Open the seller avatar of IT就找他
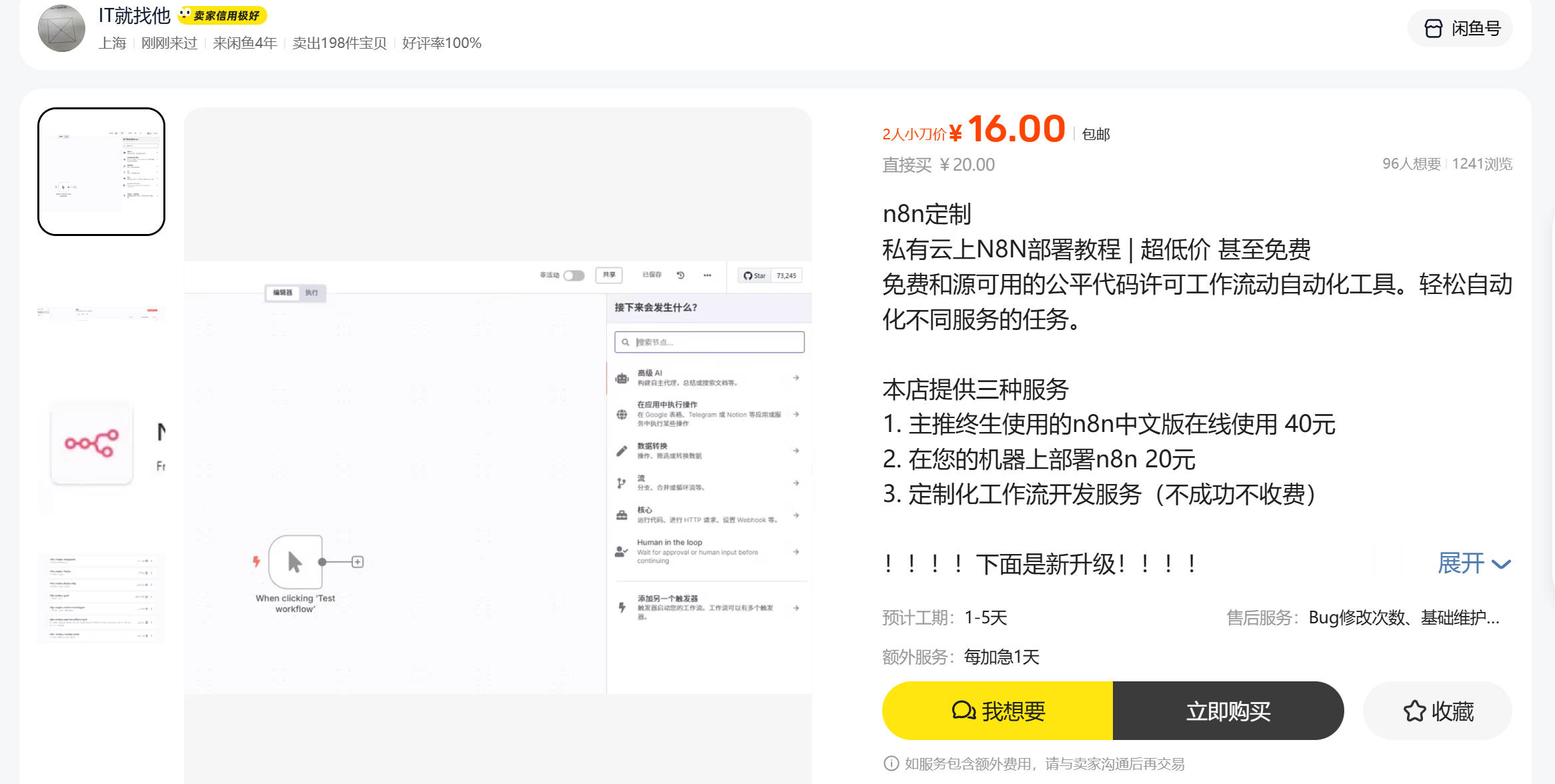 (61, 28)
